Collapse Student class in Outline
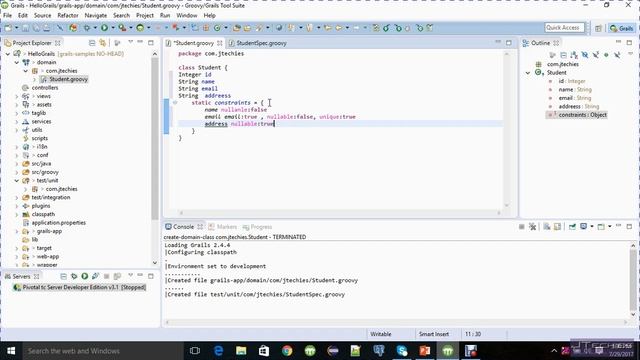The height and width of the screenshot is (360, 640). coord(528,73)
